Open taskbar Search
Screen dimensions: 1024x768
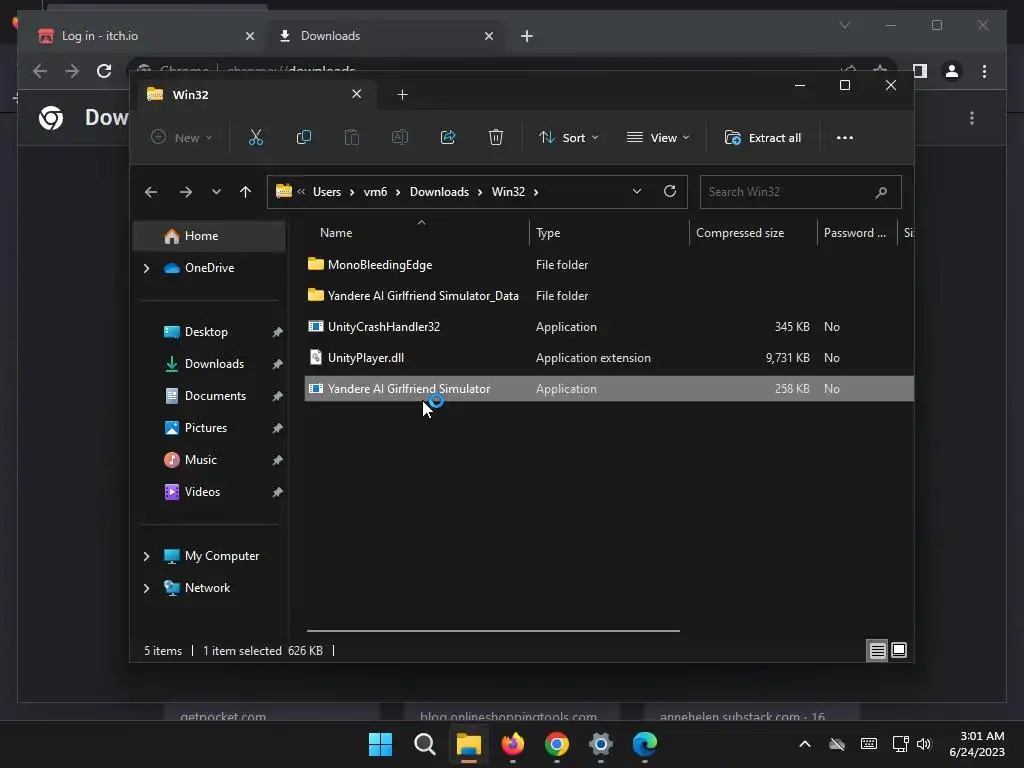(x=424, y=744)
